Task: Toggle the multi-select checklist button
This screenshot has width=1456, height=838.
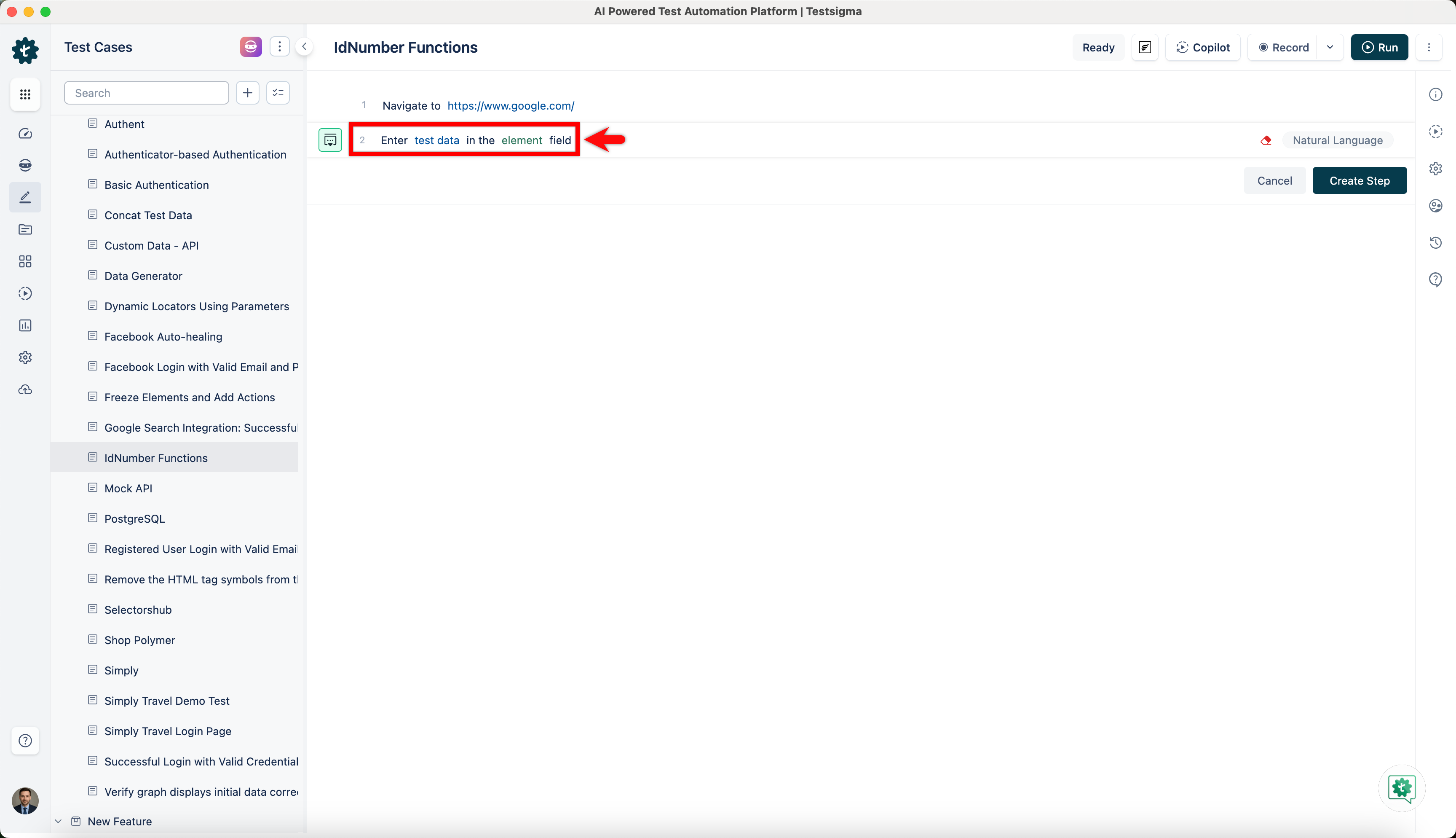Action: (x=278, y=93)
